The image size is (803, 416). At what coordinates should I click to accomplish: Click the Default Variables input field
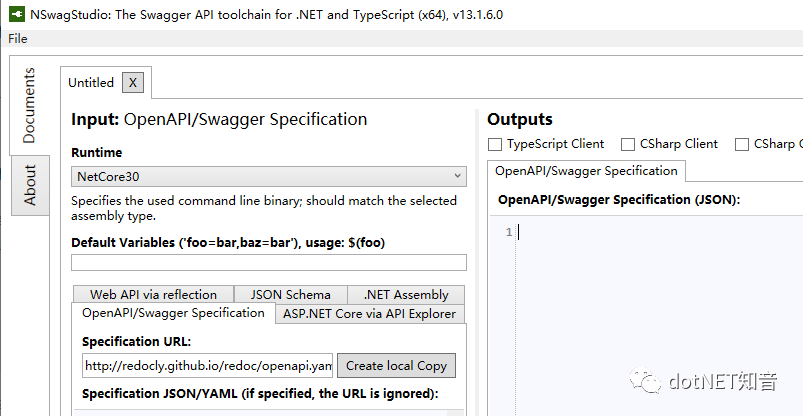268,262
